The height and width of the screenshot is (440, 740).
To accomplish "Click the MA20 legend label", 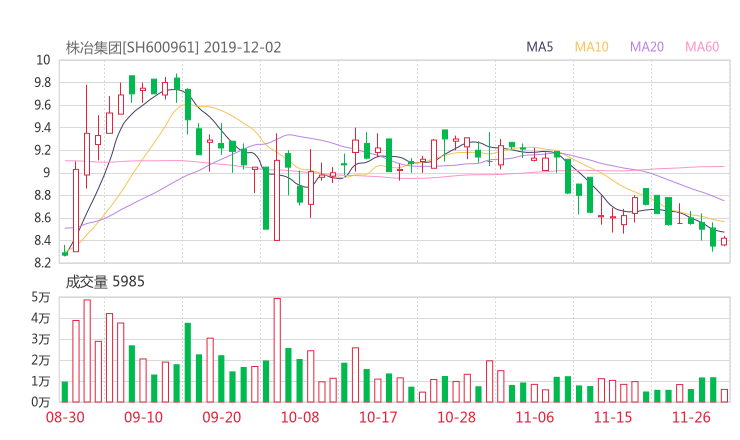I will 647,47.
